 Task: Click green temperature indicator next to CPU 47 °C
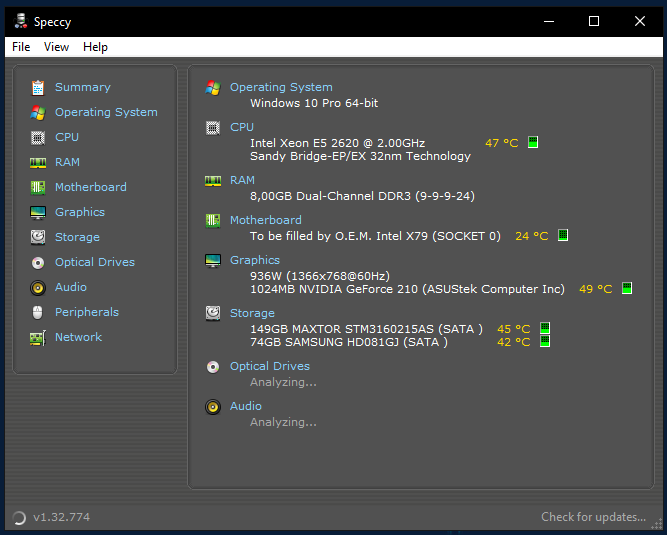(x=533, y=142)
